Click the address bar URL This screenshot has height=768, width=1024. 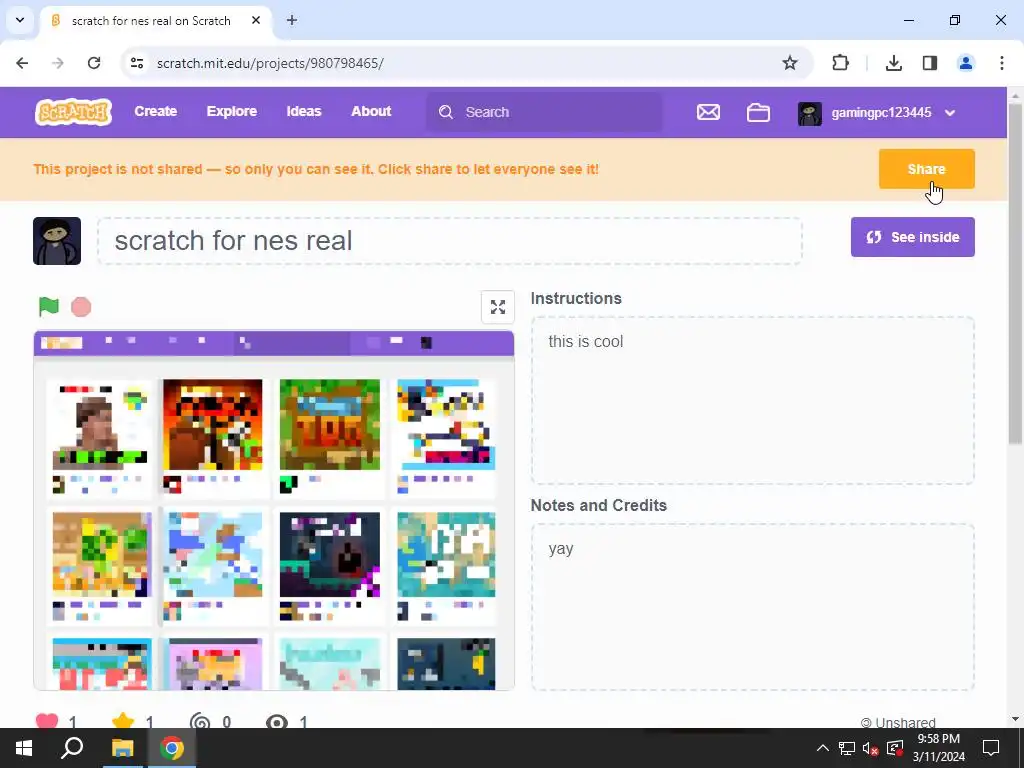pyautogui.click(x=270, y=63)
